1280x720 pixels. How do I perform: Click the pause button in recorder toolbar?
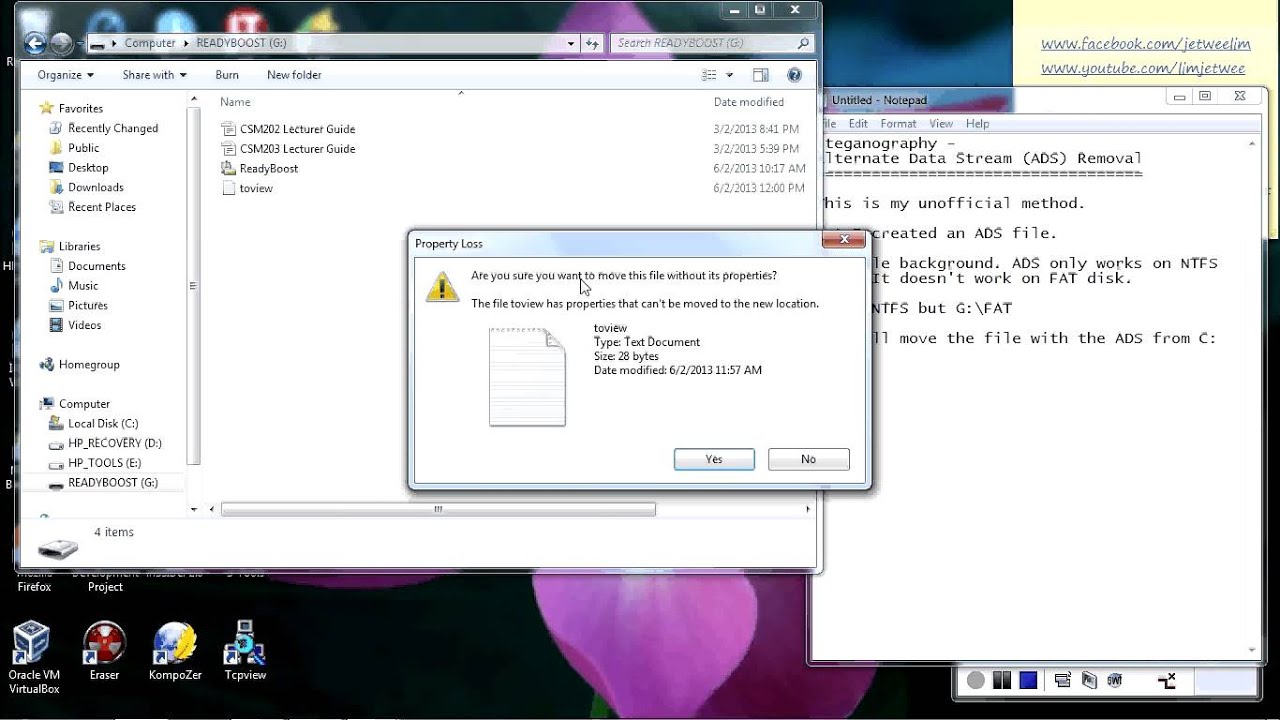[1002, 681]
